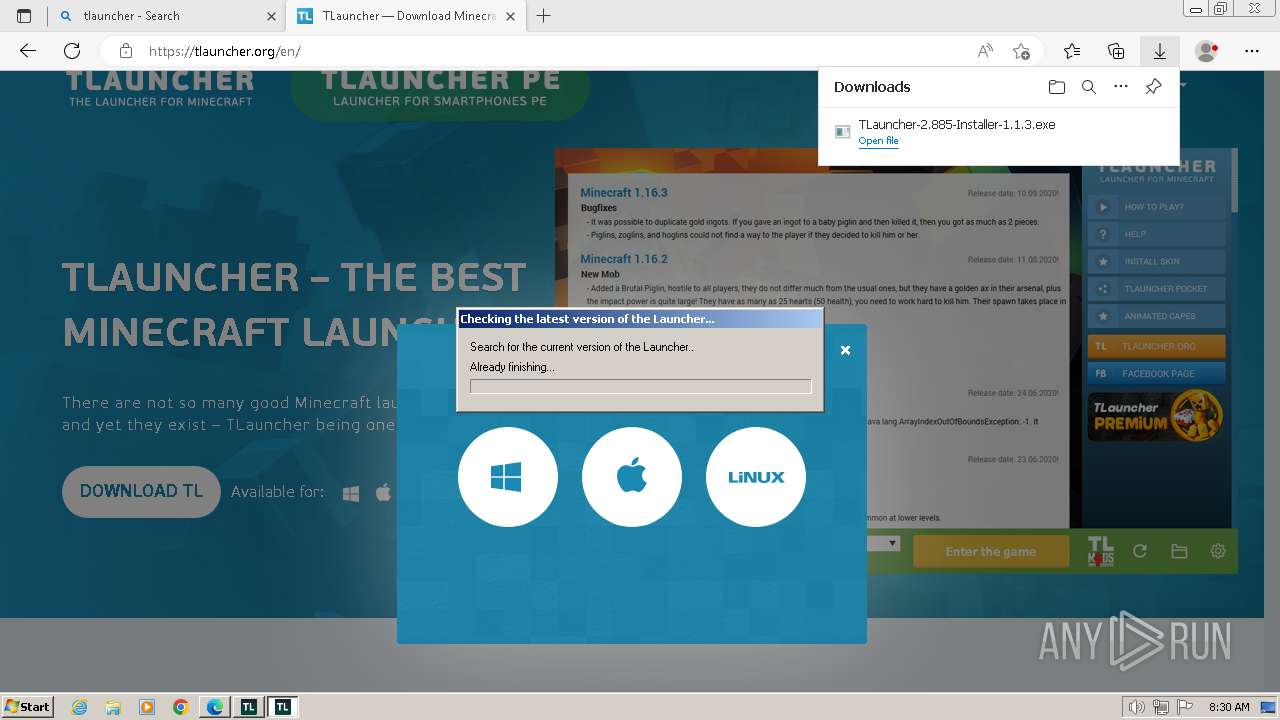Open the Favorites list button
The height and width of the screenshot is (720, 1280).
coord(1072,51)
